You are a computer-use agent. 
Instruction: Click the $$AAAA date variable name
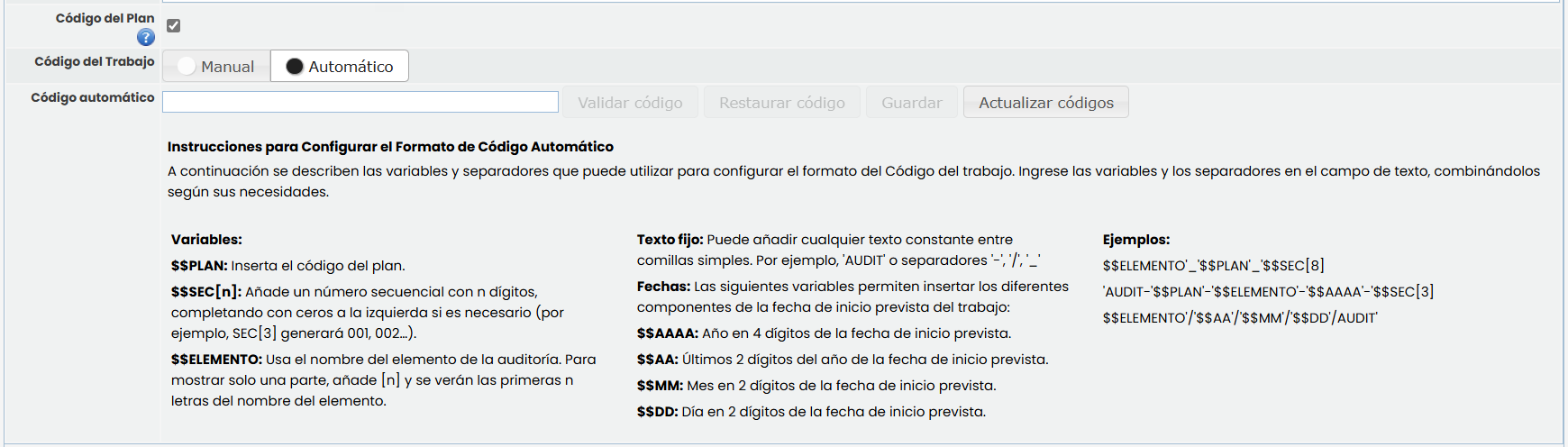pyautogui.click(x=667, y=333)
